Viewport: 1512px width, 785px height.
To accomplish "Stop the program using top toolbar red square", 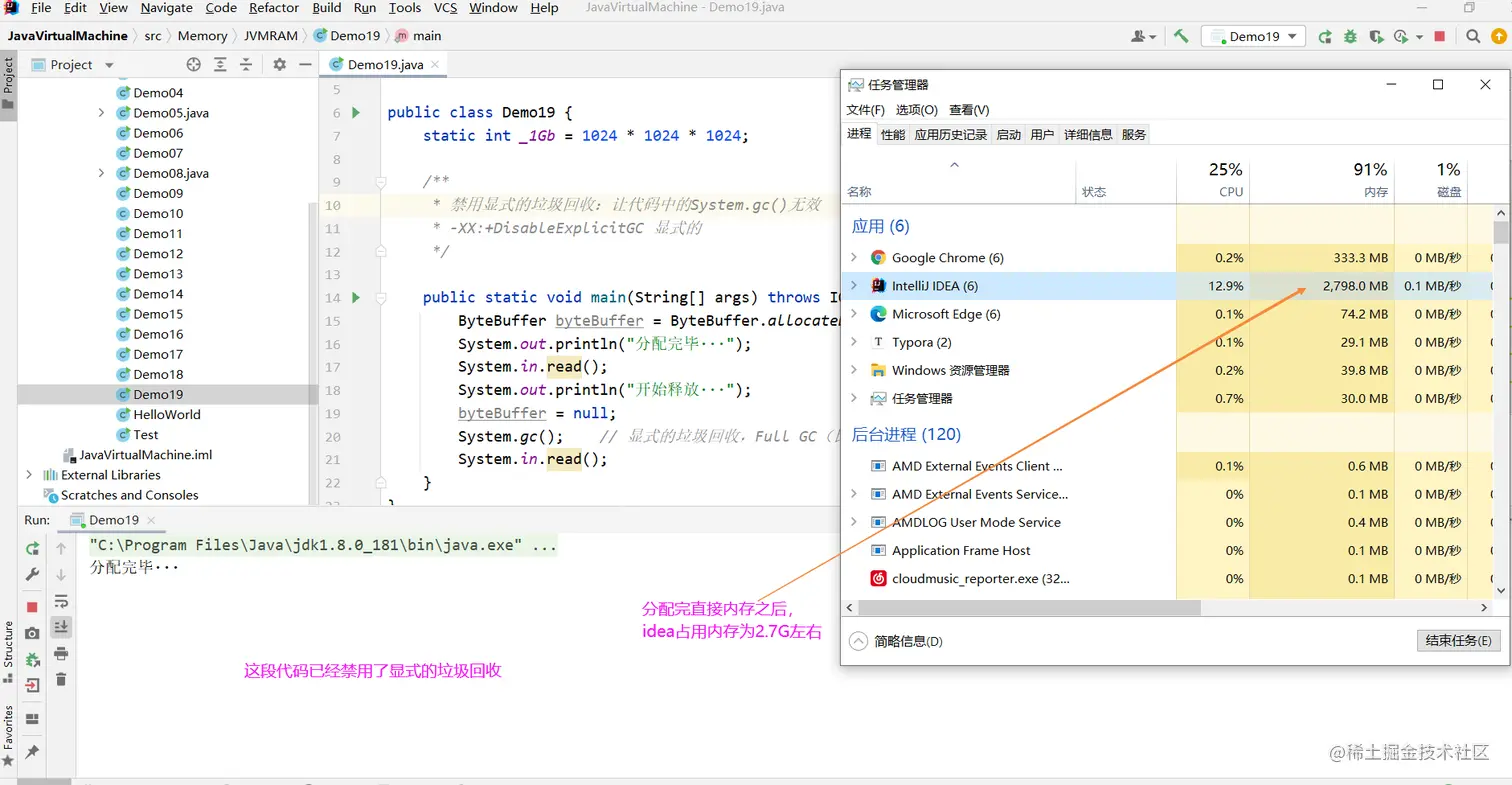I will [x=1440, y=36].
